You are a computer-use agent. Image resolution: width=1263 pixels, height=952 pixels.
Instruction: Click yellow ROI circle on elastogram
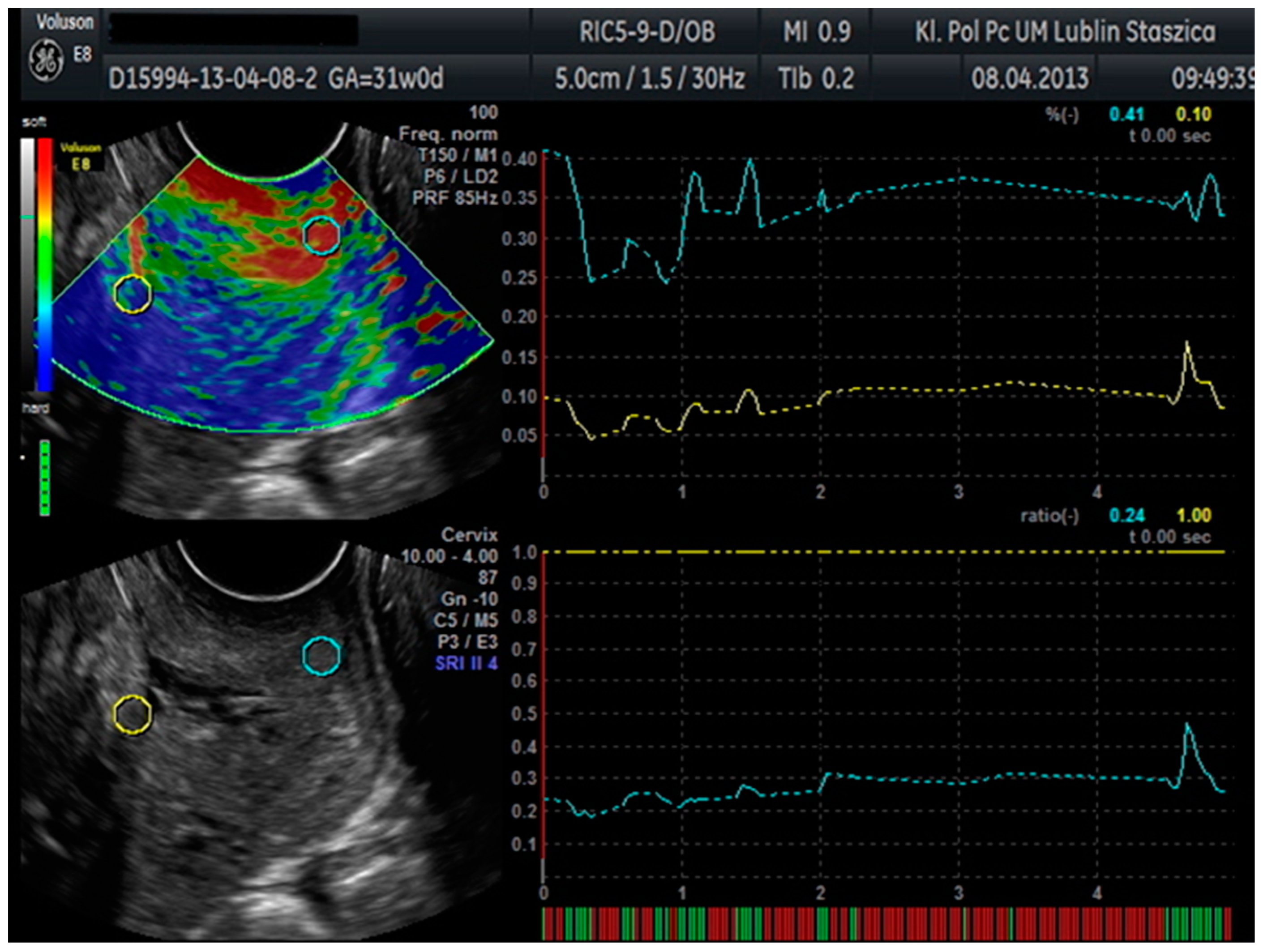[133, 293]
